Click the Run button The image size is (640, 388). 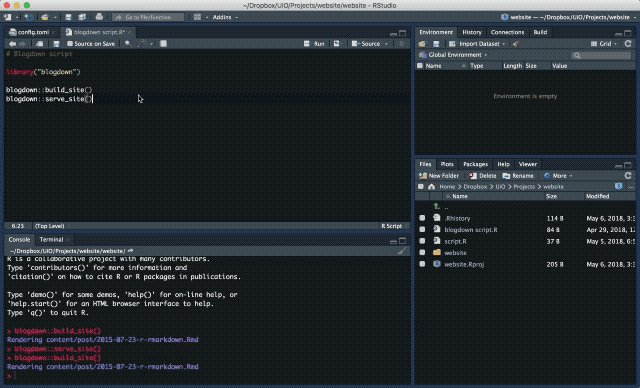[x=314, y=44]
